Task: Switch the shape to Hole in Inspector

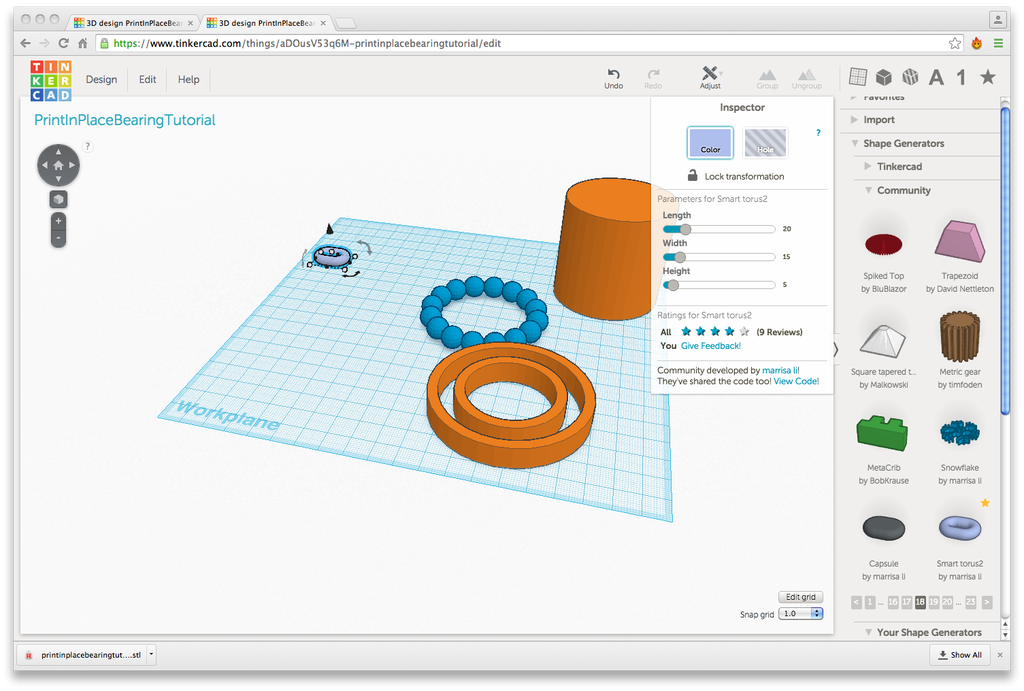Action: (x=765, y=142)
